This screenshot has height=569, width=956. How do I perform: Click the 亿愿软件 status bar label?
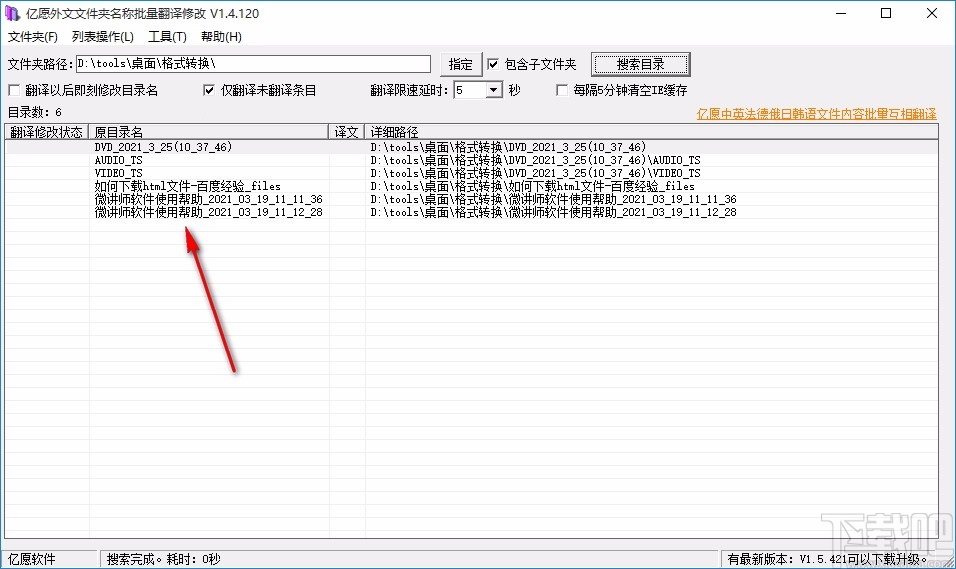(x=32, y=559)
